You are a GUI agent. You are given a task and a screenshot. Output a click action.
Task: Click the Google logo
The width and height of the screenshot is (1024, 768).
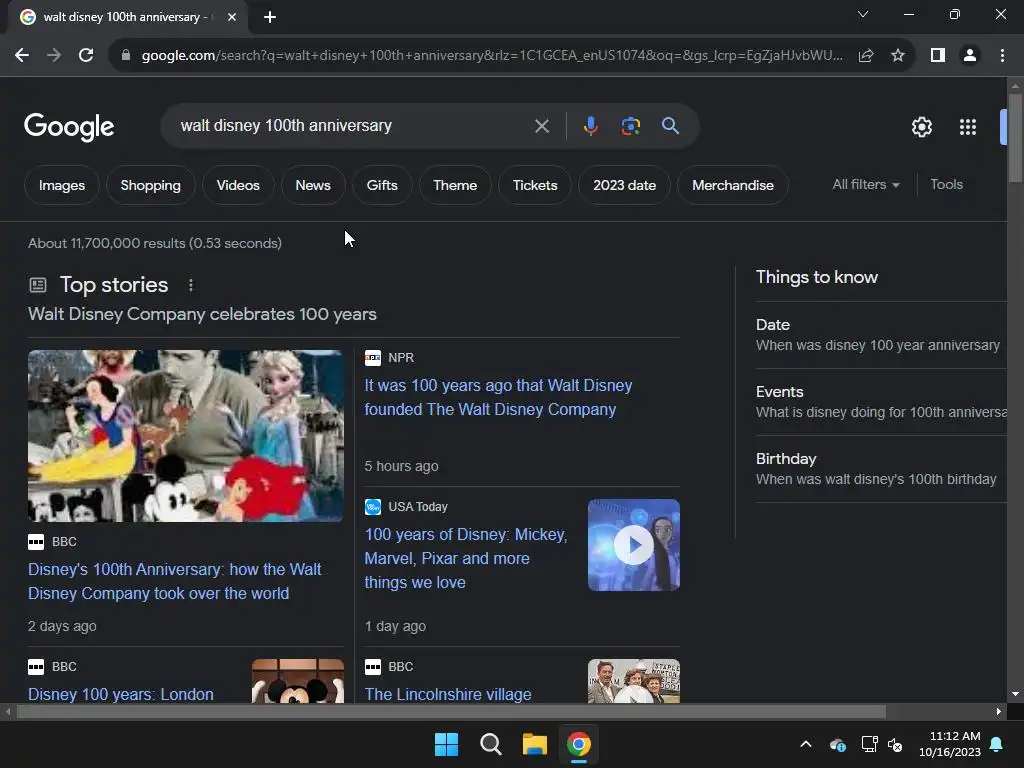point(69,127)
